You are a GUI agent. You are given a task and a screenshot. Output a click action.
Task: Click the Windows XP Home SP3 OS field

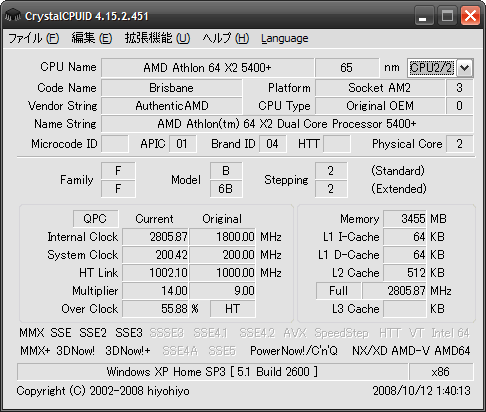[212, 372]
